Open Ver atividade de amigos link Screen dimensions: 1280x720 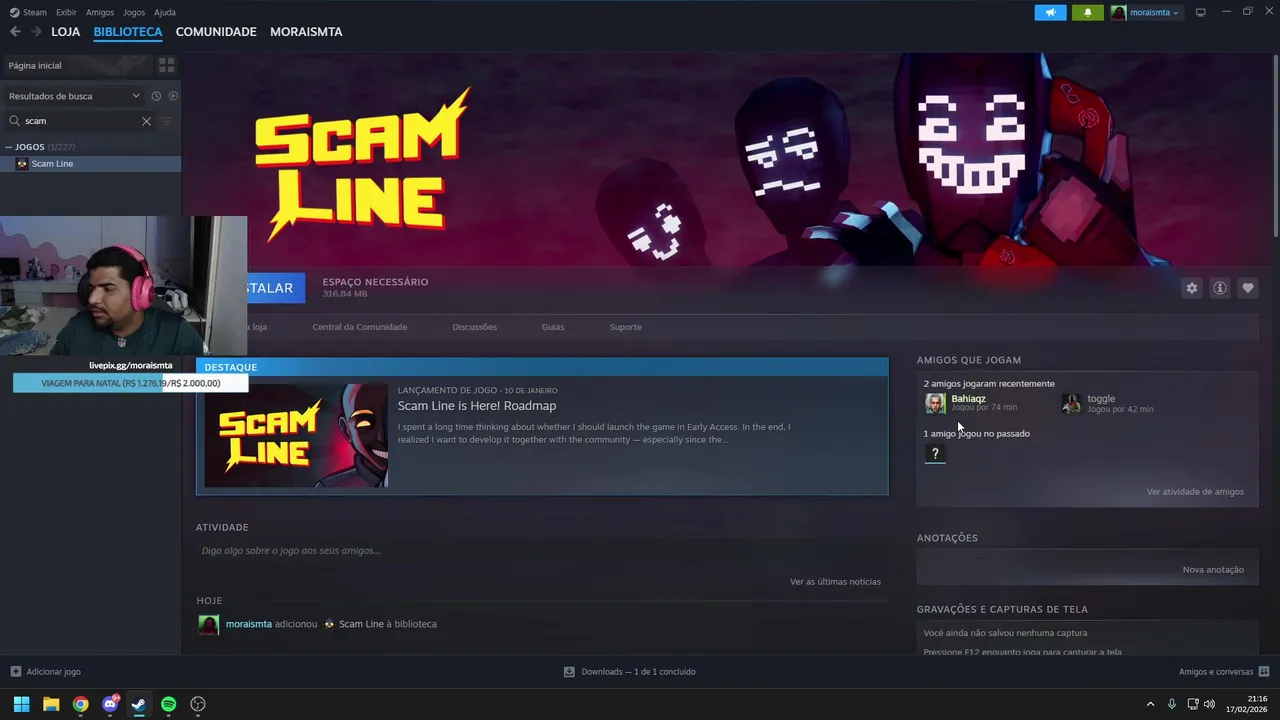pos(1195,492)
